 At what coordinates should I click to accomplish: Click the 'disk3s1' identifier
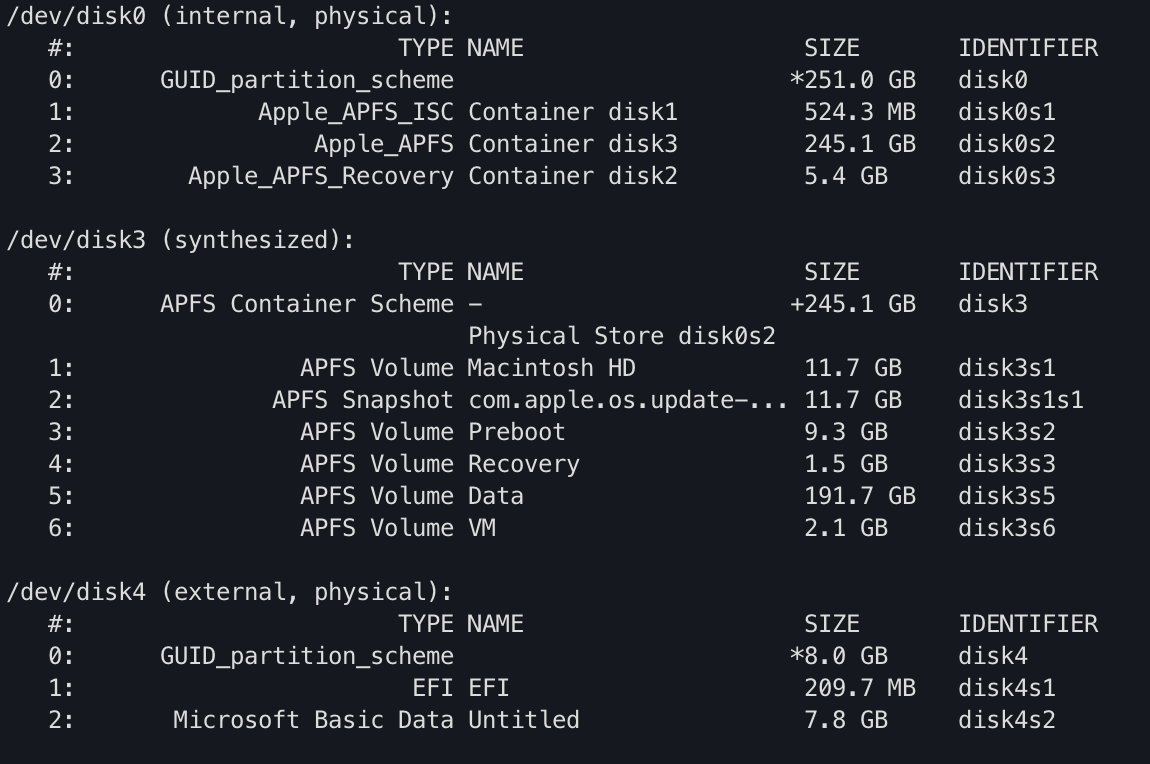[x=1006, y=368]
